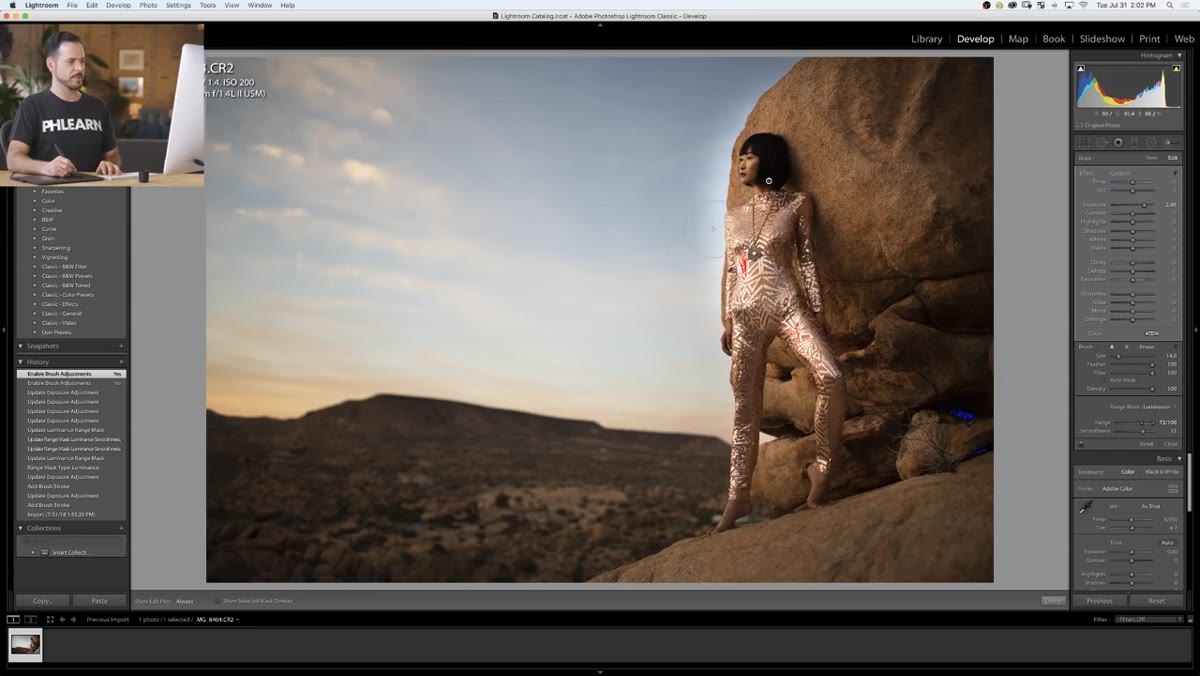Open Show Edit Pins Always dropdown
Screen dimensions: 1200x676
click(184, 601)
